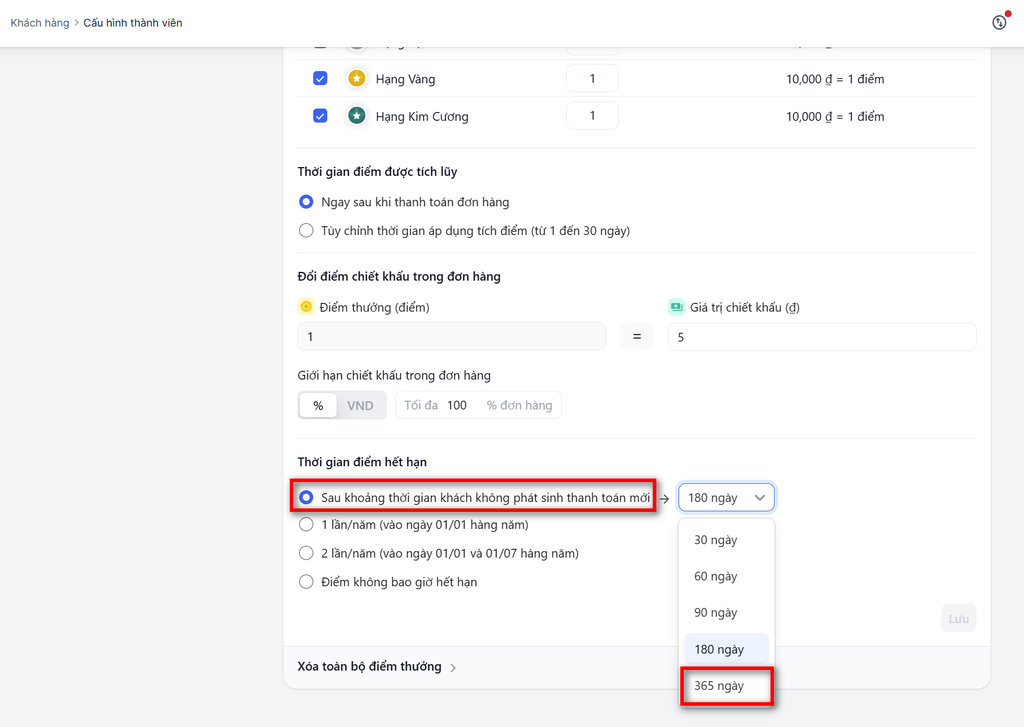Image resolution: width=1024 pixels, height=727 pixels.
Task: Click the equals sign between point fields
Action: point(636,337)
